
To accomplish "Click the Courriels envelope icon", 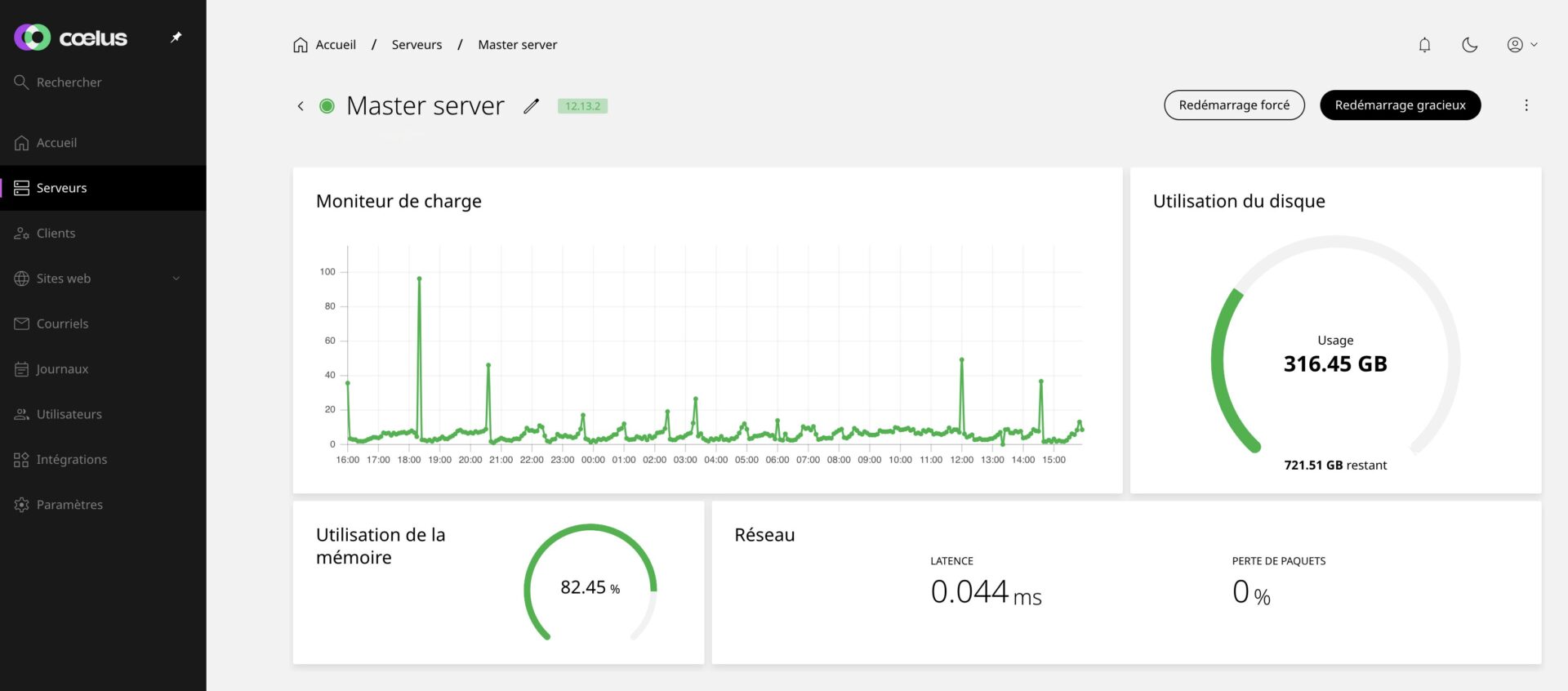I will [22, 324].
